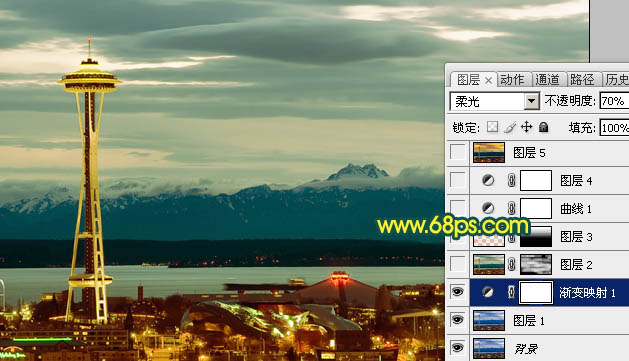Click the link chain icon of 图层 2

511,264
